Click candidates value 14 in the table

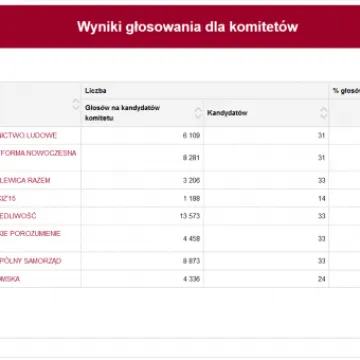321,198
